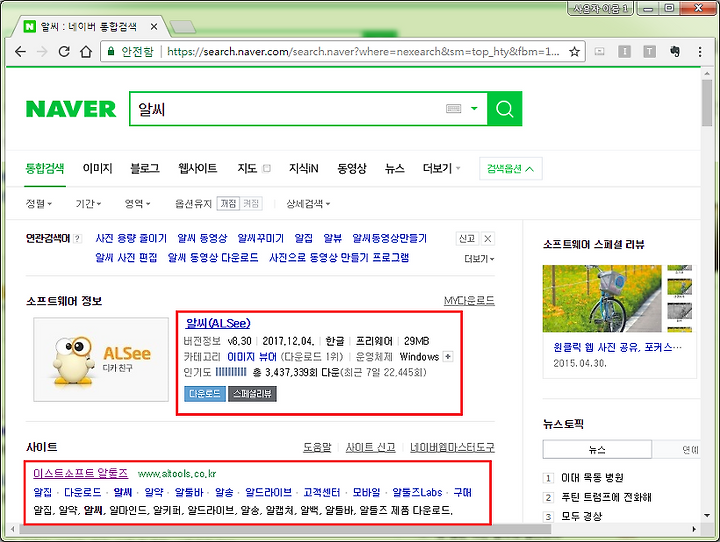Select the 뉴스 tab in 뉴스토픽 panel
The image size is (720, 542).
click(x=597, y=449)
